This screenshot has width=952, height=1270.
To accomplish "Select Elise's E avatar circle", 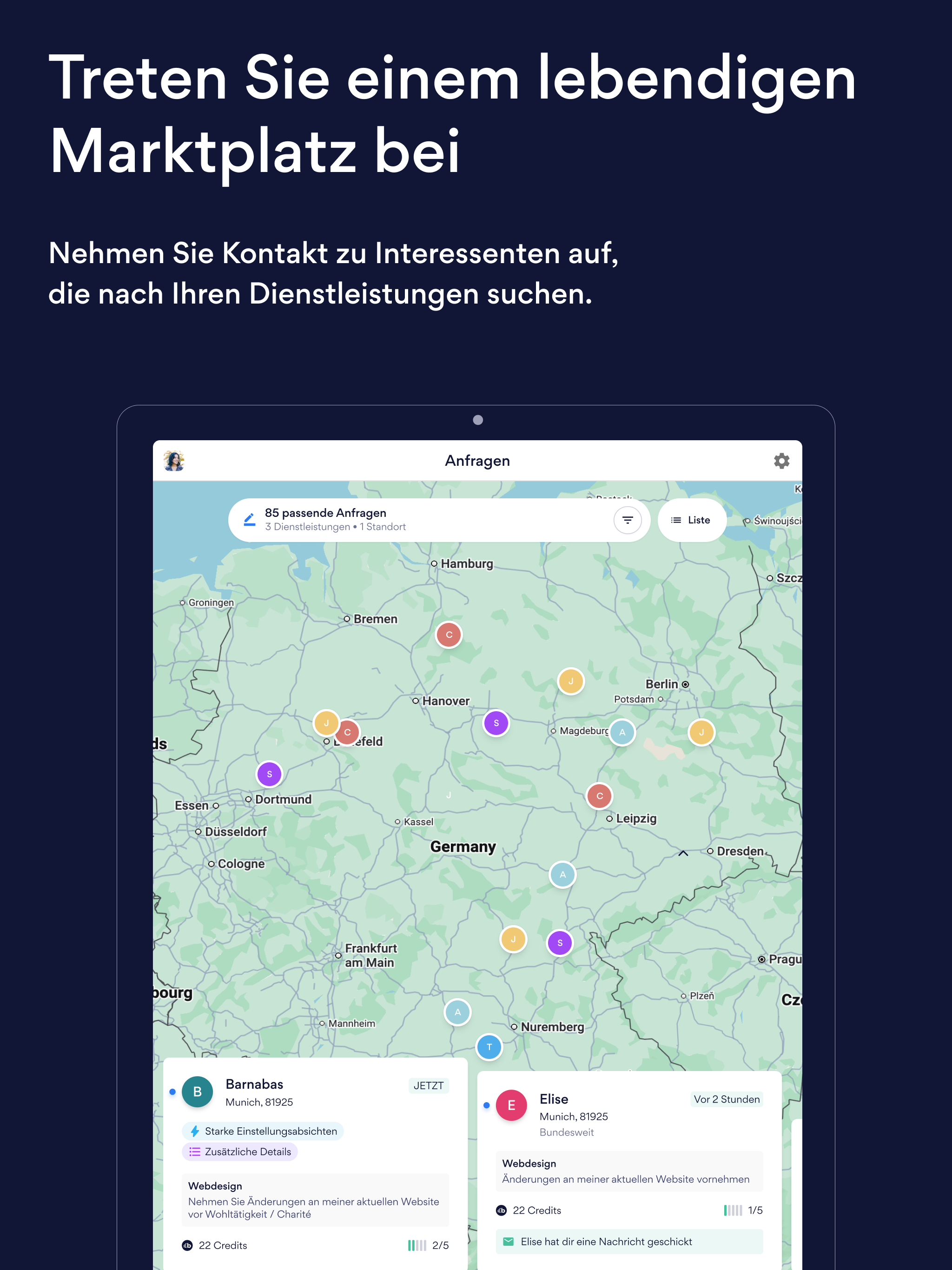I will click(x=511, y=1105).
